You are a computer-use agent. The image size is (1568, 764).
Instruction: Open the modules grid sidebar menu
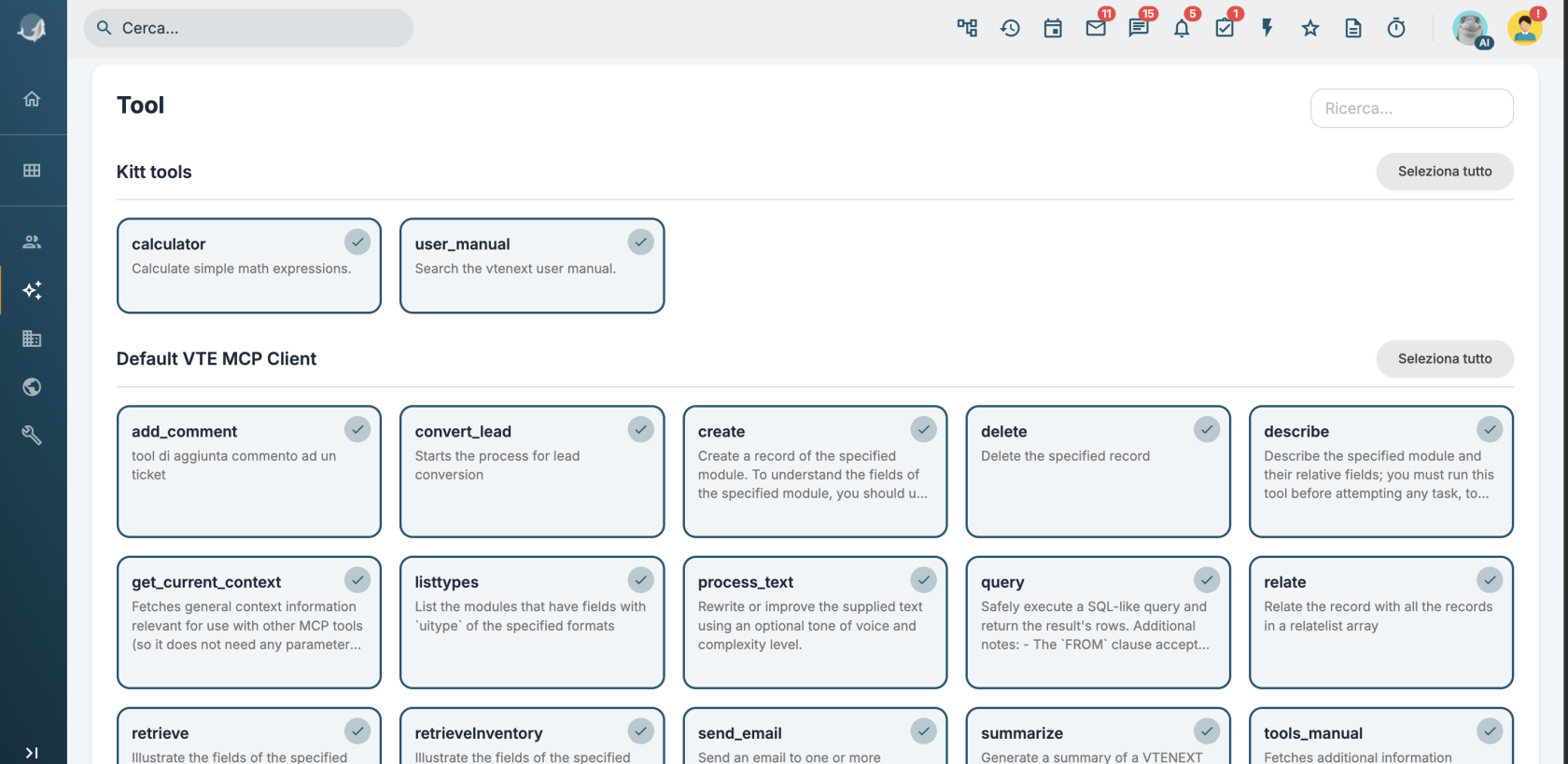coord(32,170)
